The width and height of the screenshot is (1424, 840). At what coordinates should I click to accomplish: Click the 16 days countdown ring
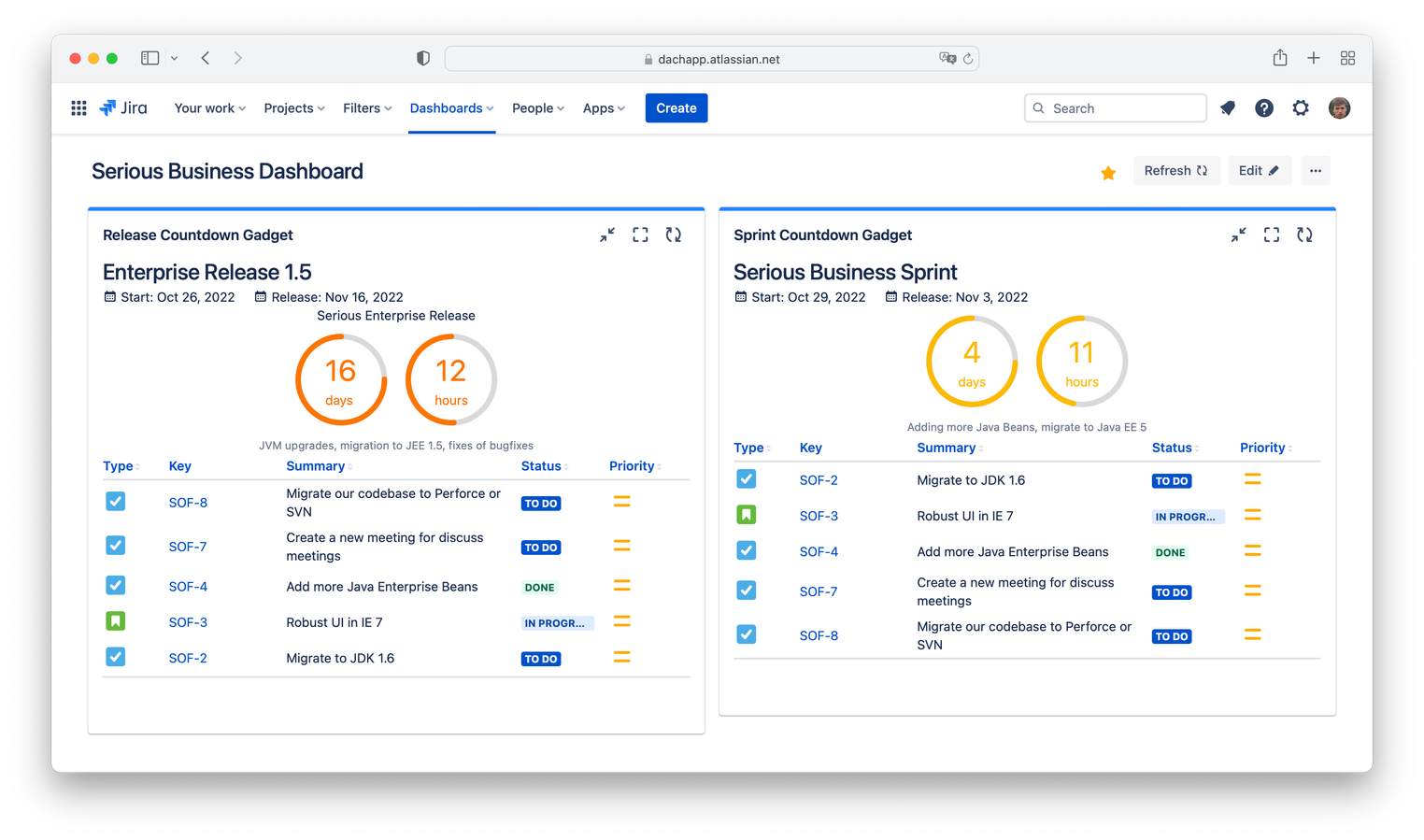[x=341, y=380]
